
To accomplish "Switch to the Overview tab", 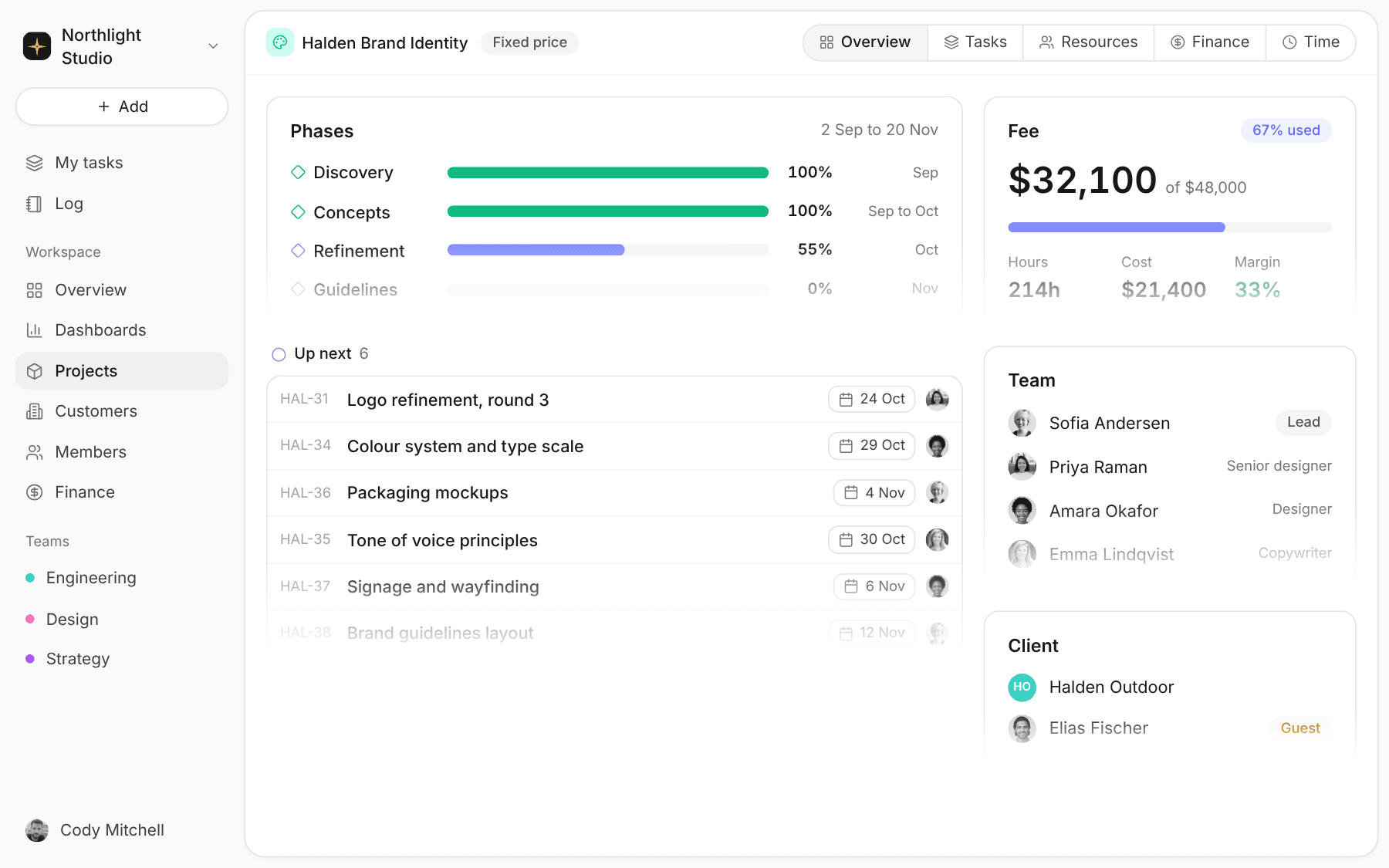I will pyautogui.click(x=865, y=42).
